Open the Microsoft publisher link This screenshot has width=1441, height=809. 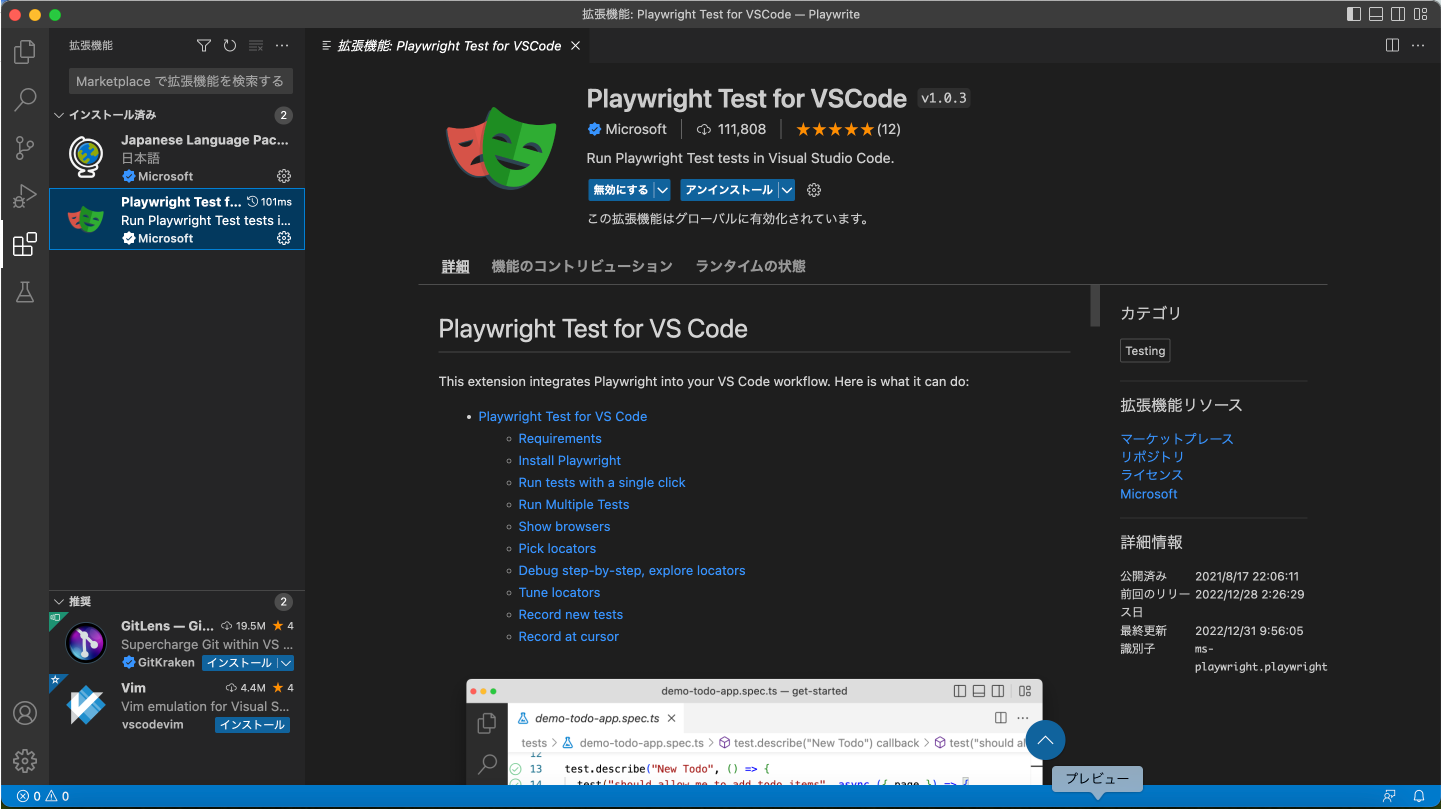[x=636, y=129]
